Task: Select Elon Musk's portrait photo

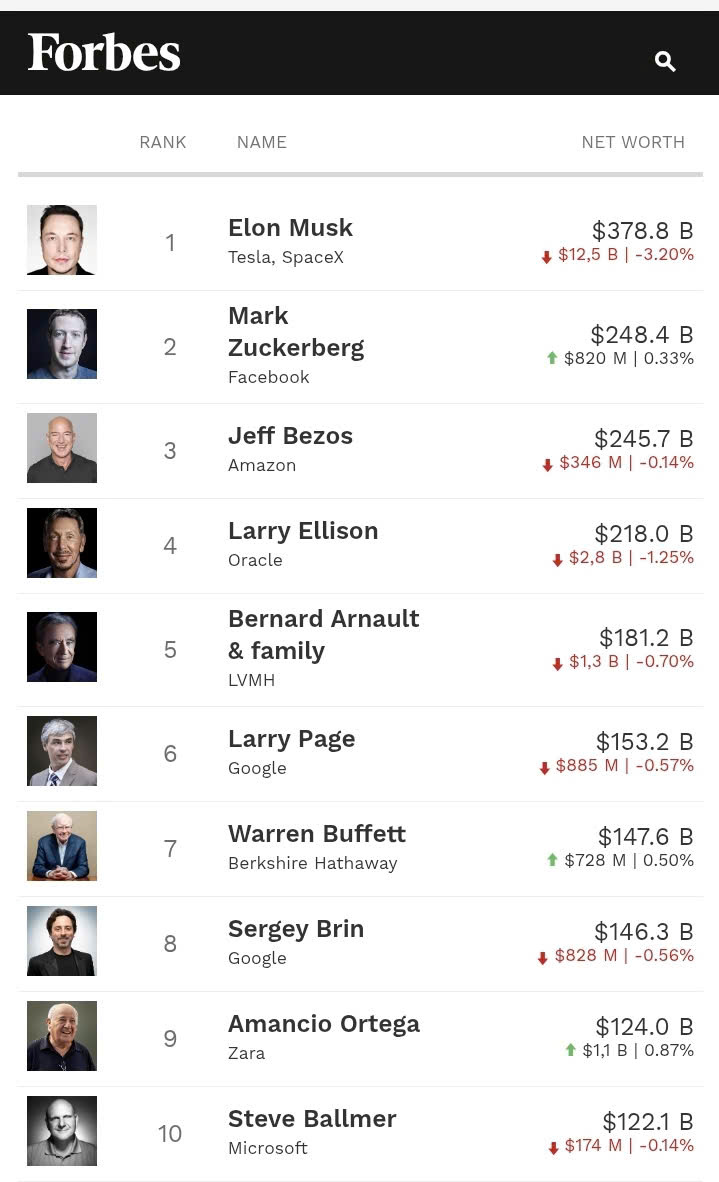Action: [61, 240]
